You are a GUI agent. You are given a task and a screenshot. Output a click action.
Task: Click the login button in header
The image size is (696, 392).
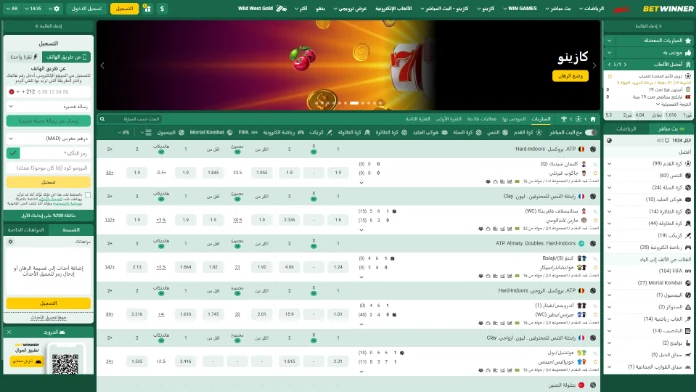pos(87,8)
